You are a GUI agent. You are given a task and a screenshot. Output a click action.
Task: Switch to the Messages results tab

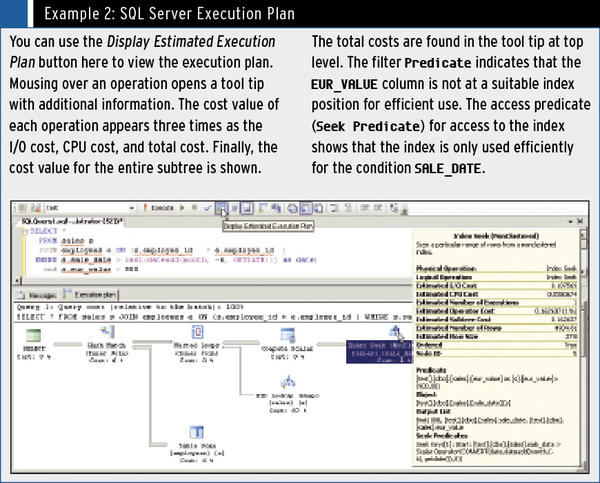pos(38,295)
